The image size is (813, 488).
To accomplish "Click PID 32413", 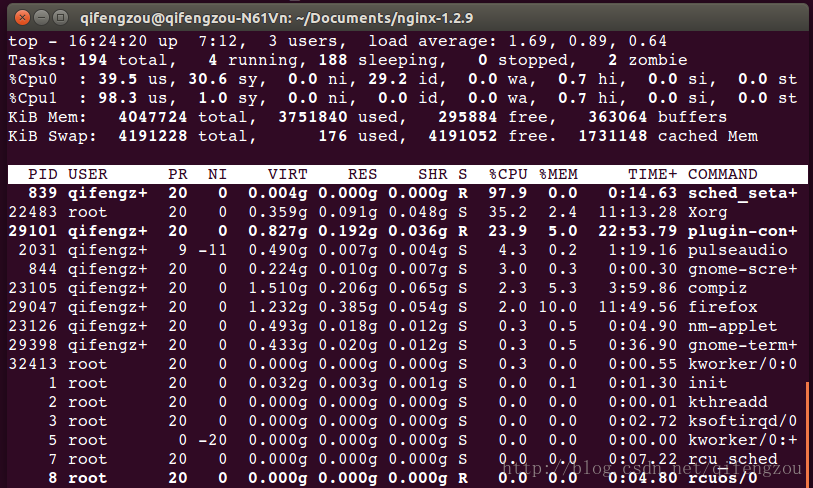I will tap(33, 364).
